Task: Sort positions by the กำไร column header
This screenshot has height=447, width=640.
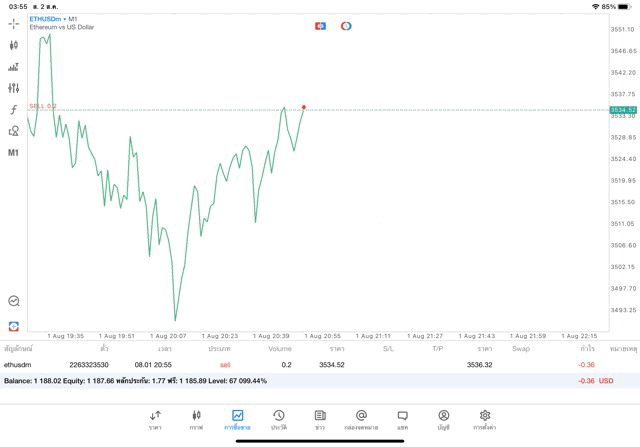Action: point(587,349)
